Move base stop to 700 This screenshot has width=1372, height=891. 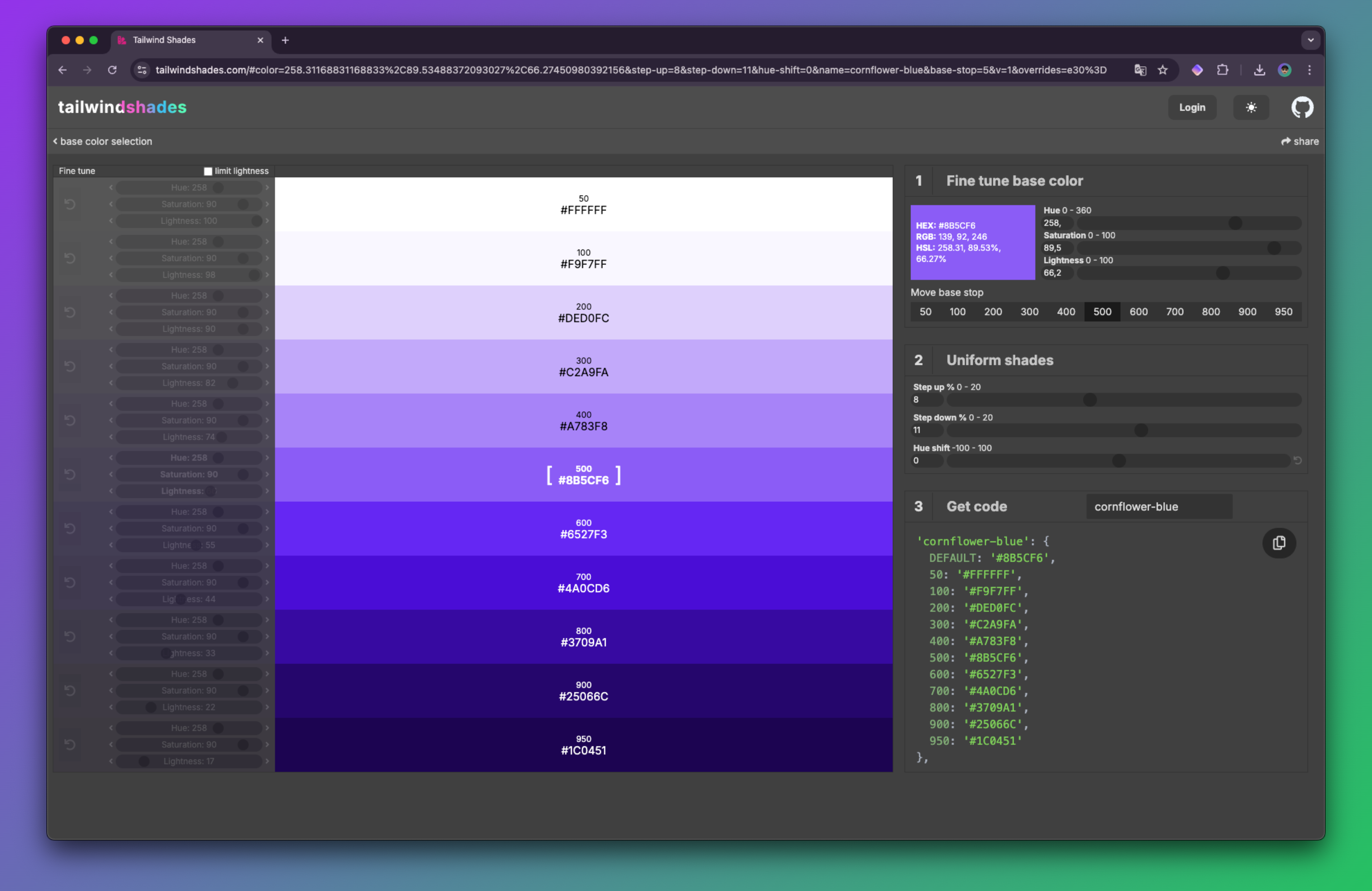tap(1174, 312)
